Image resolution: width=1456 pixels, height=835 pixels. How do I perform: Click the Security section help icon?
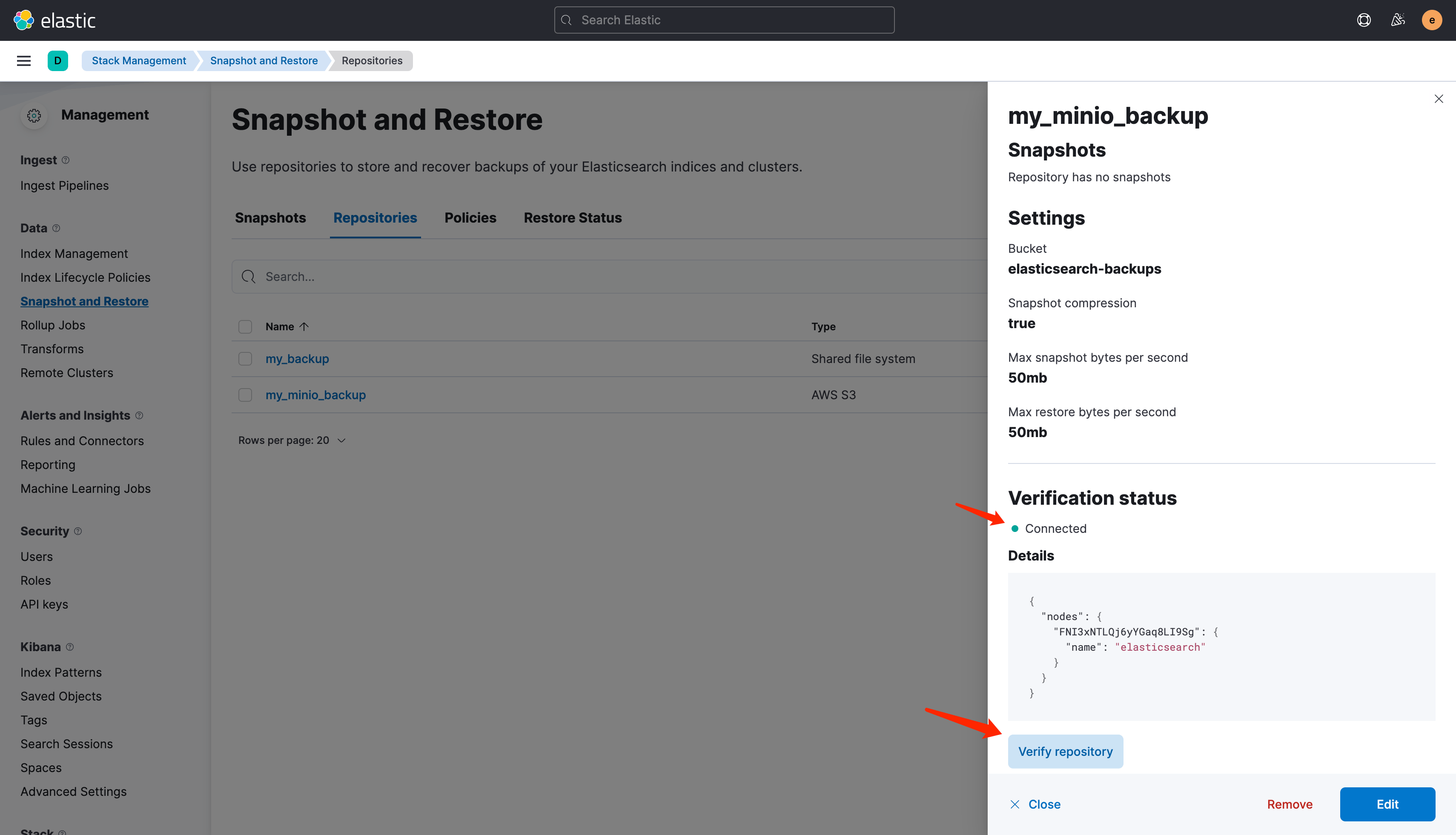78,531
